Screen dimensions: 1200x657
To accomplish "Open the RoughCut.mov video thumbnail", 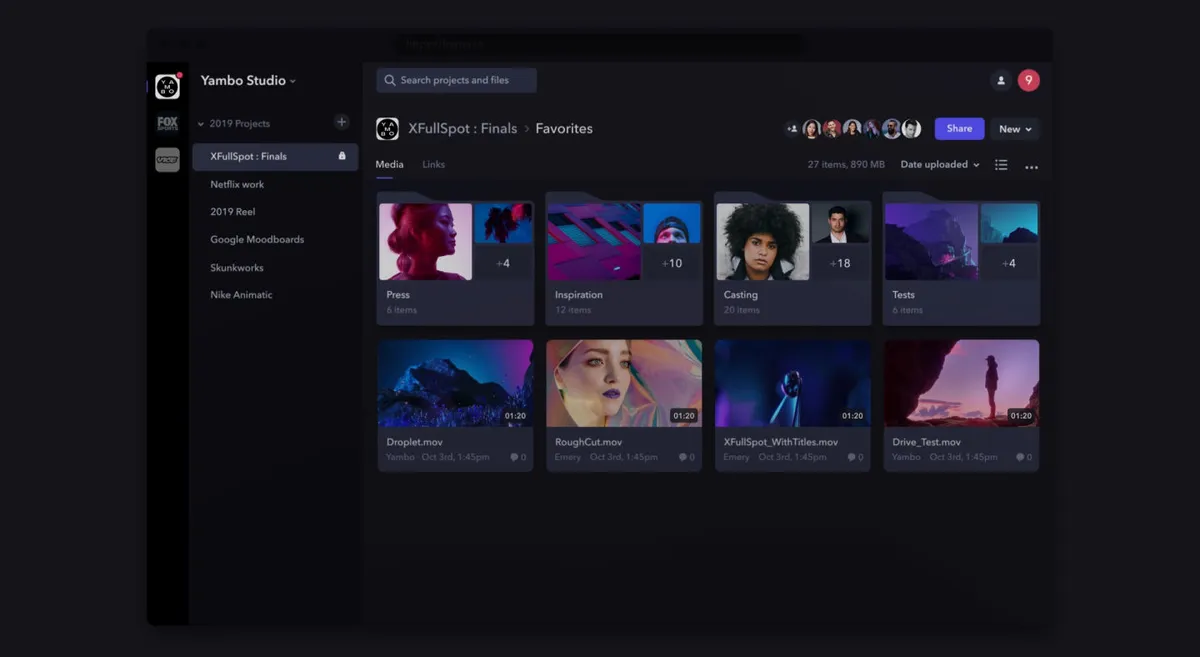I will 624,383.
